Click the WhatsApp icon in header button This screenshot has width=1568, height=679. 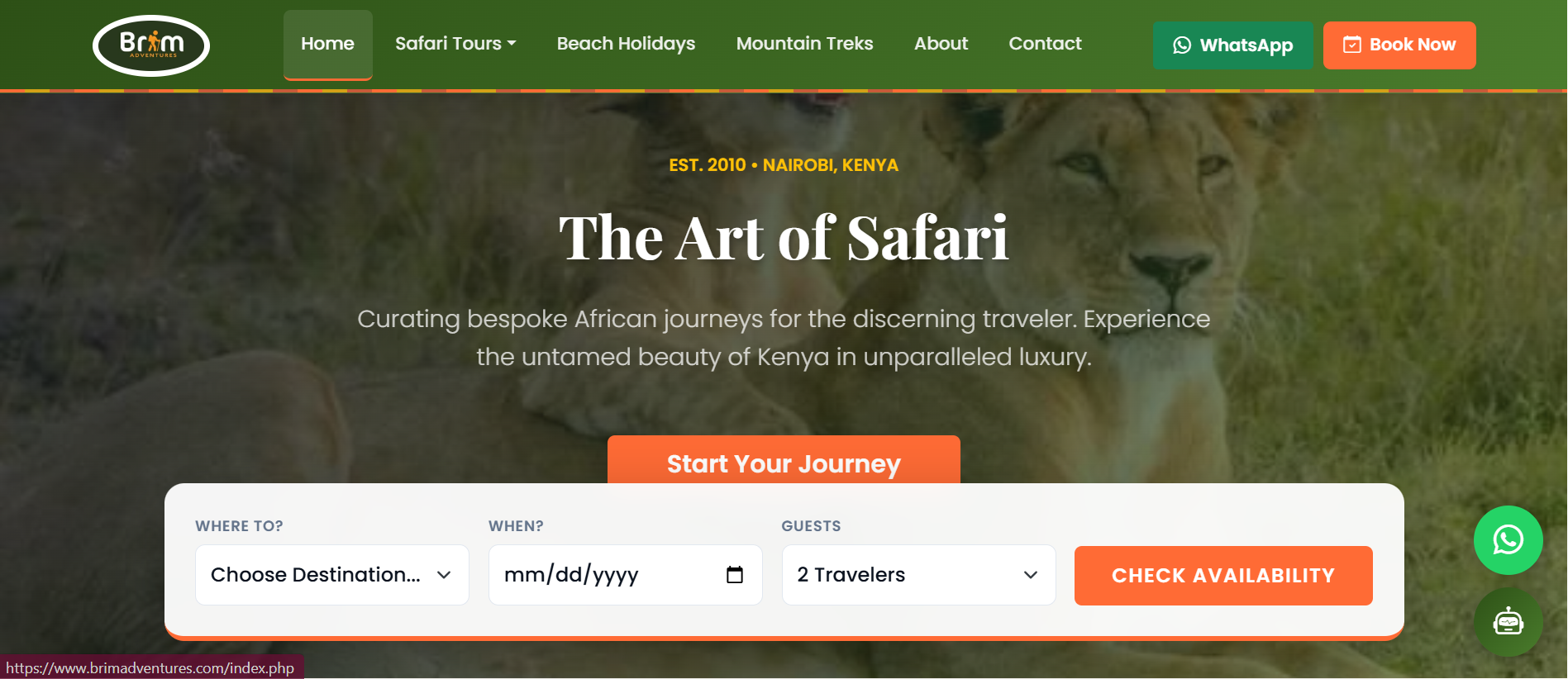pos(1182,45)
